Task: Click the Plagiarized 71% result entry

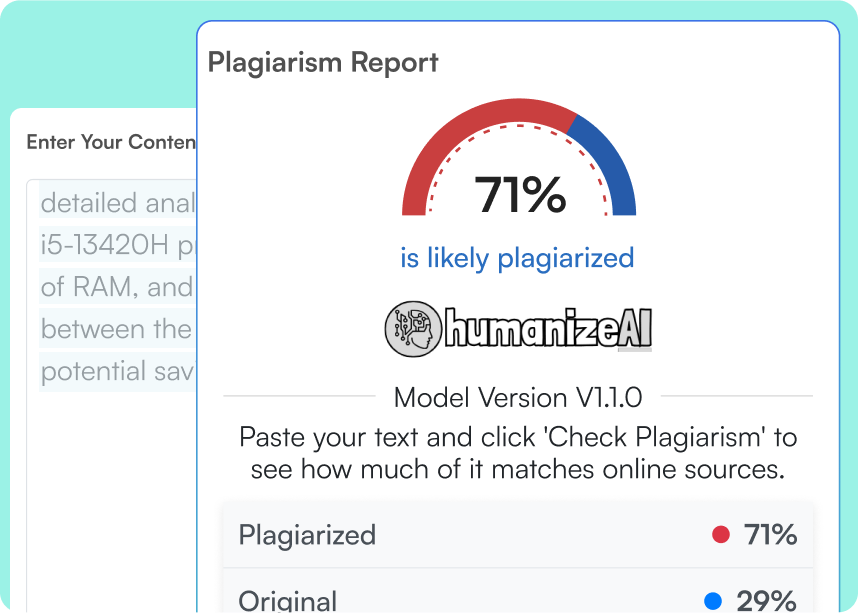Action: tap(516, 536)
